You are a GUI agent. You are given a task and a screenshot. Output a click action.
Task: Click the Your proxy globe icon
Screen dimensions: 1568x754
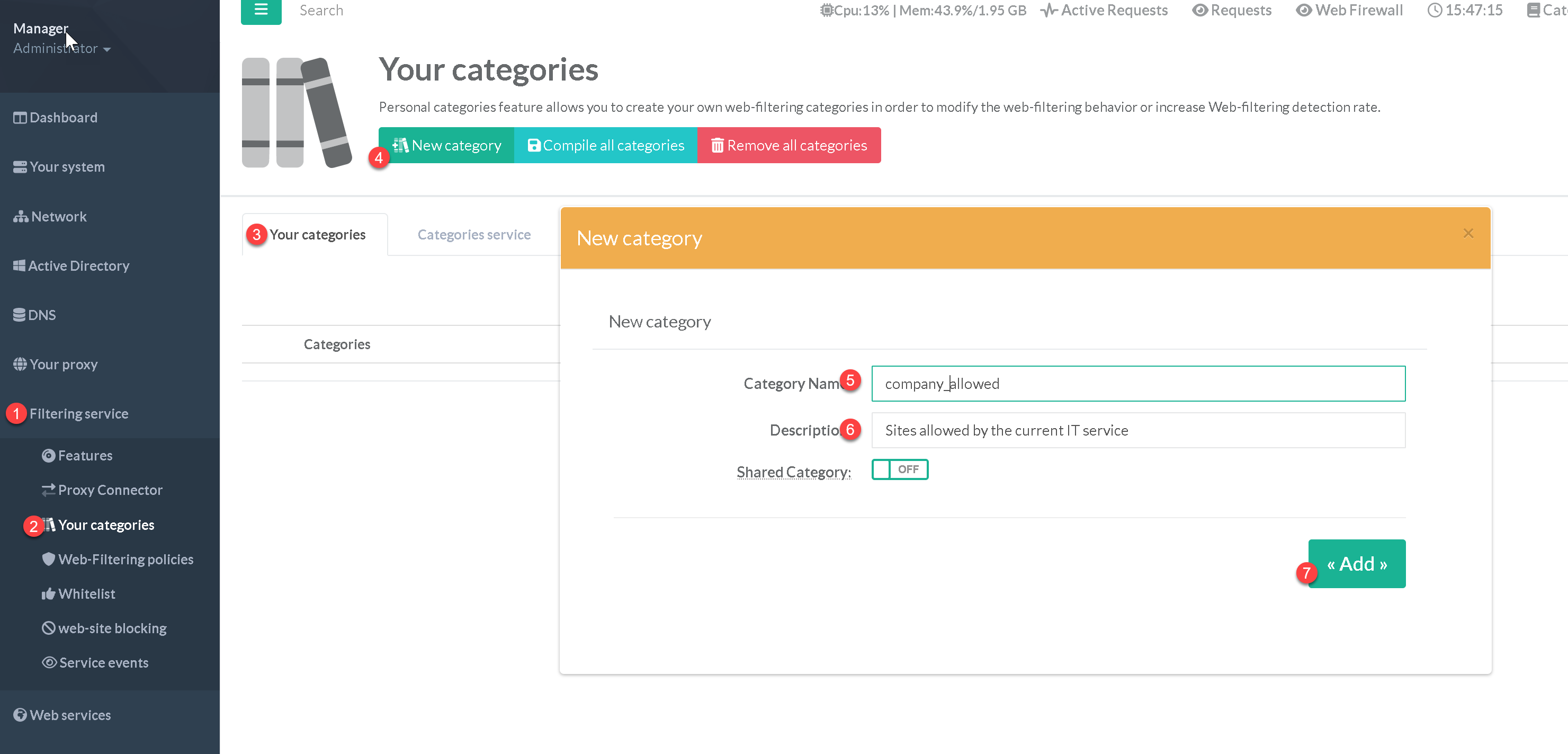point(20,364)
